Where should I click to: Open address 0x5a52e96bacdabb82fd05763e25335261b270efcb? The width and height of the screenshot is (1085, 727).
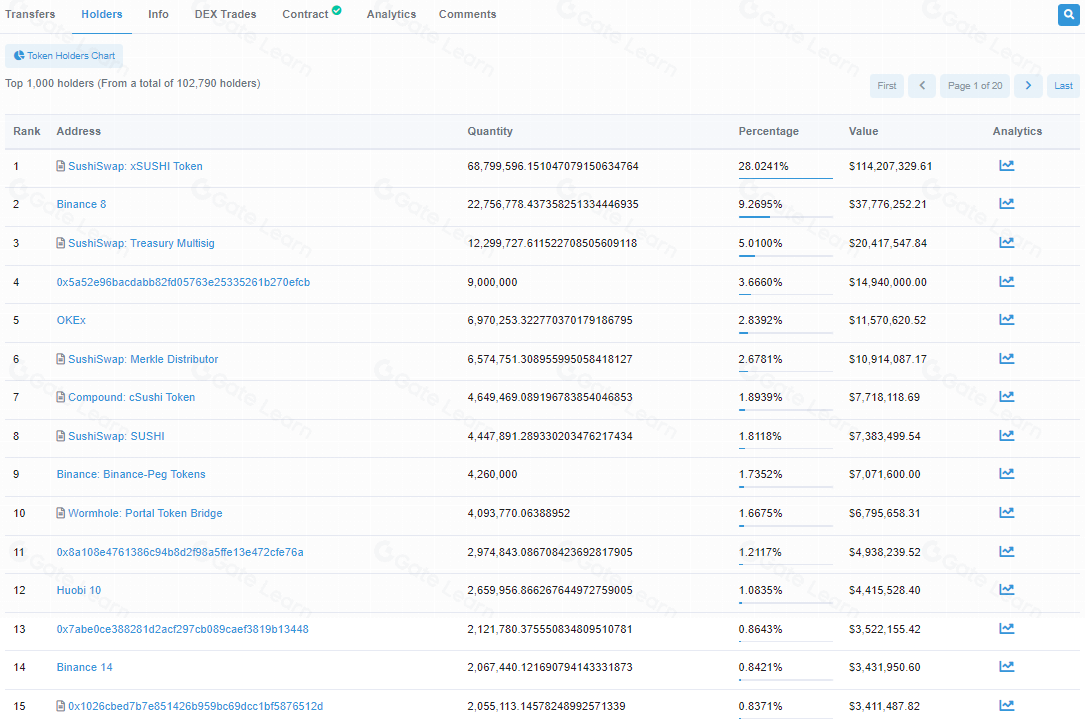pos(183,282)
